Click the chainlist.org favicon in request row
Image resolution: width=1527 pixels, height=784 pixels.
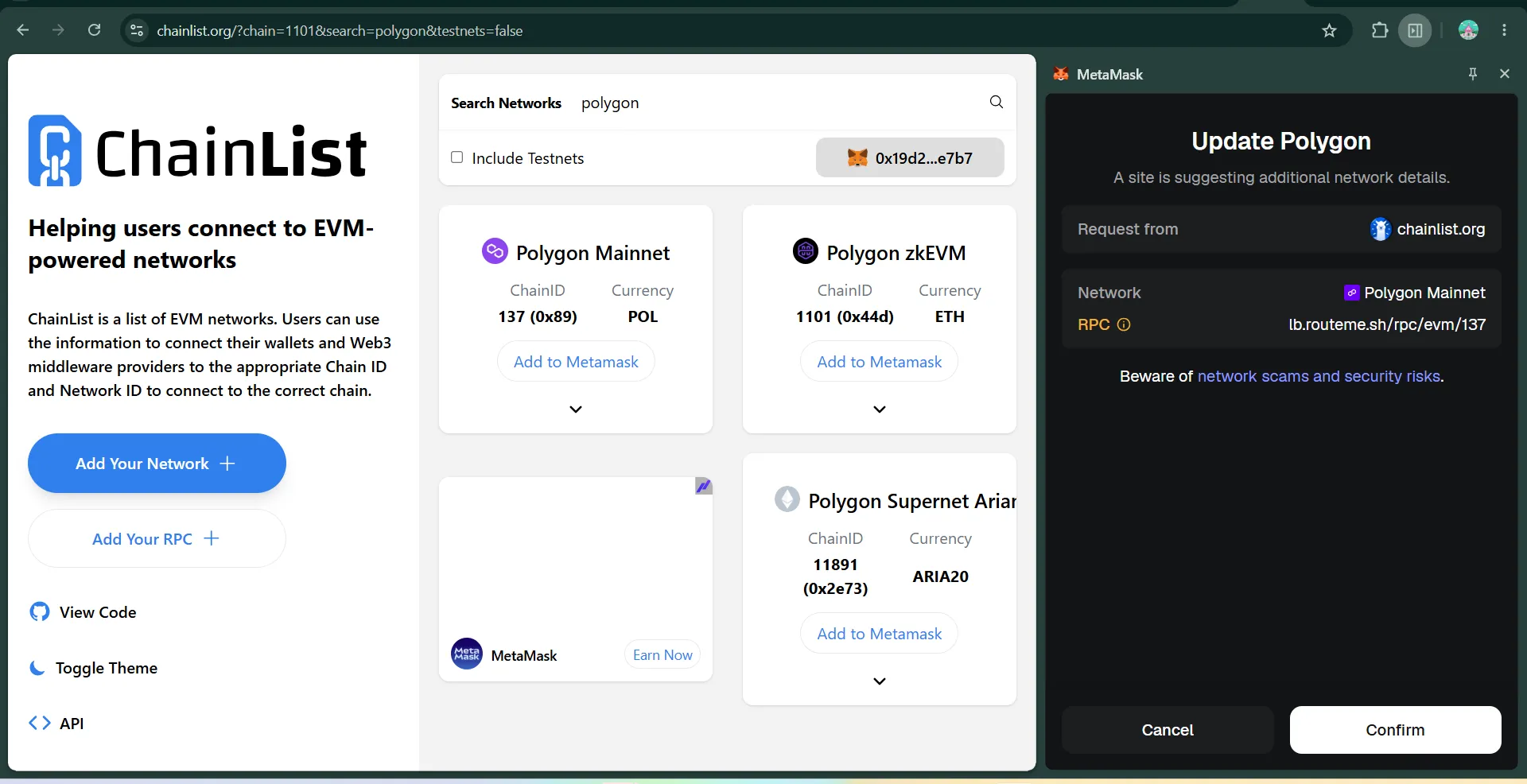pyautogui.click(x=1381, y=229)
